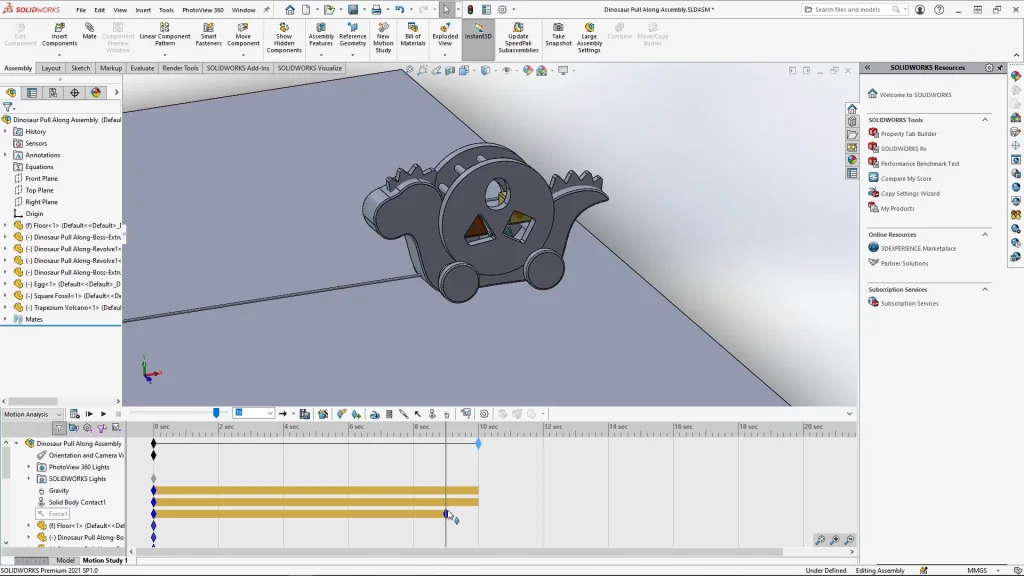Click the 10 sec end-time key marker
Image resolution: width=1024 pixels, height=576 pixels.
[x=478, y=443]
